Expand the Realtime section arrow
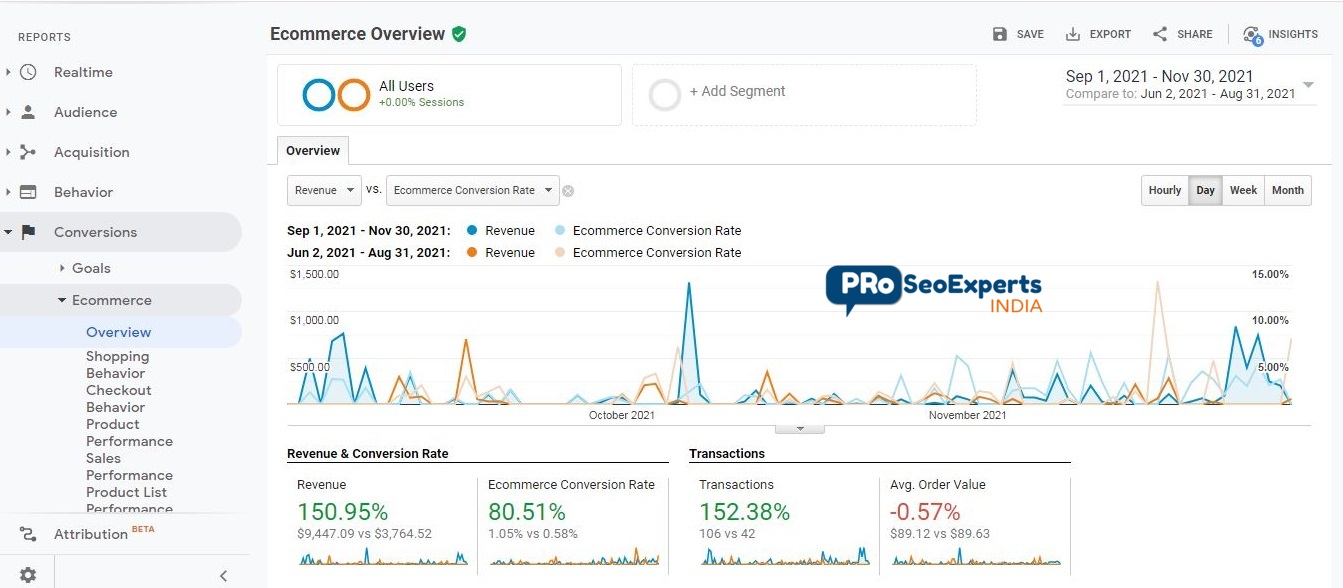Viewport: 1343px width, 588px height. pos(8,72)
